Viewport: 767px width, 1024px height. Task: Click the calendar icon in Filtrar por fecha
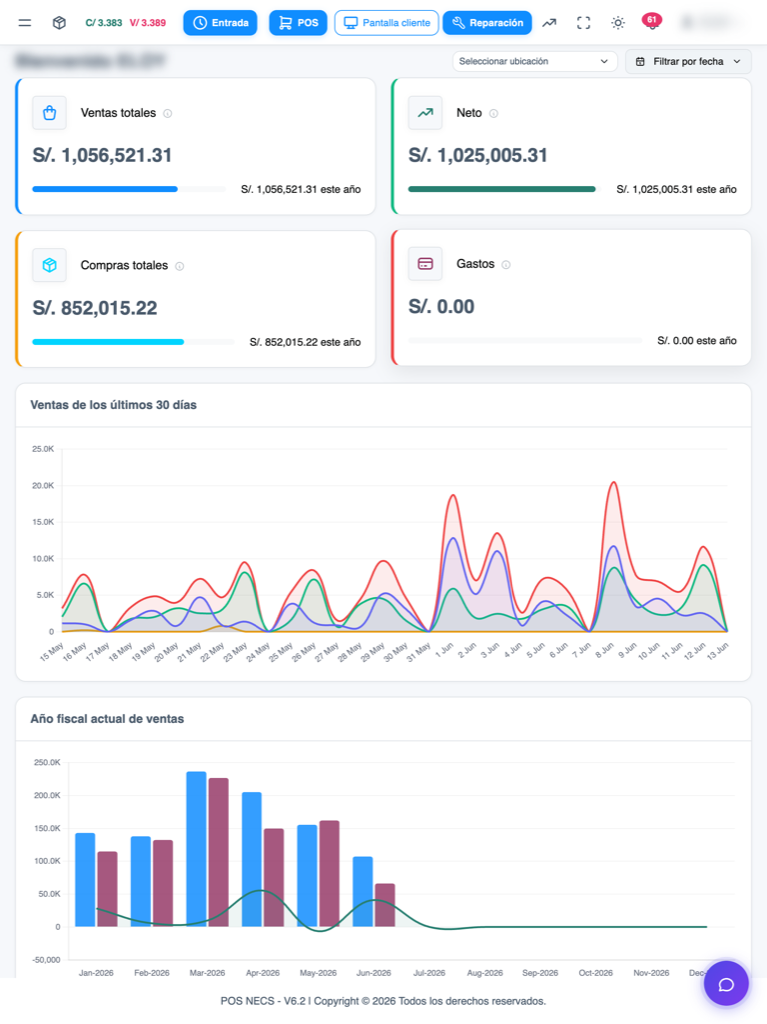point(640,61)
